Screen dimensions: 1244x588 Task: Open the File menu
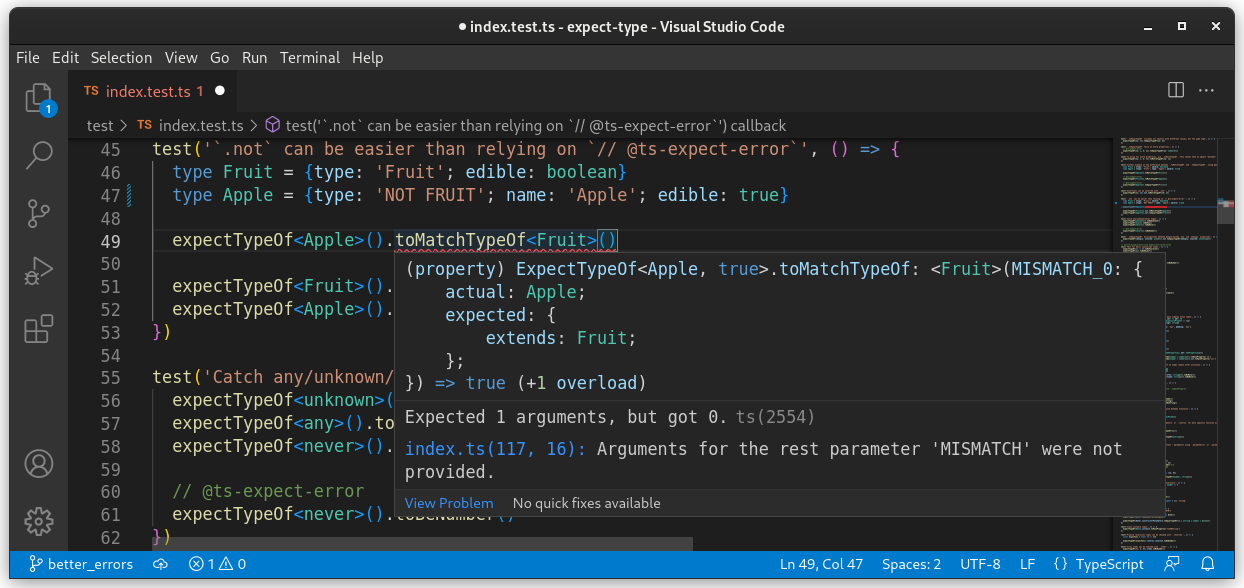[28, 58]
